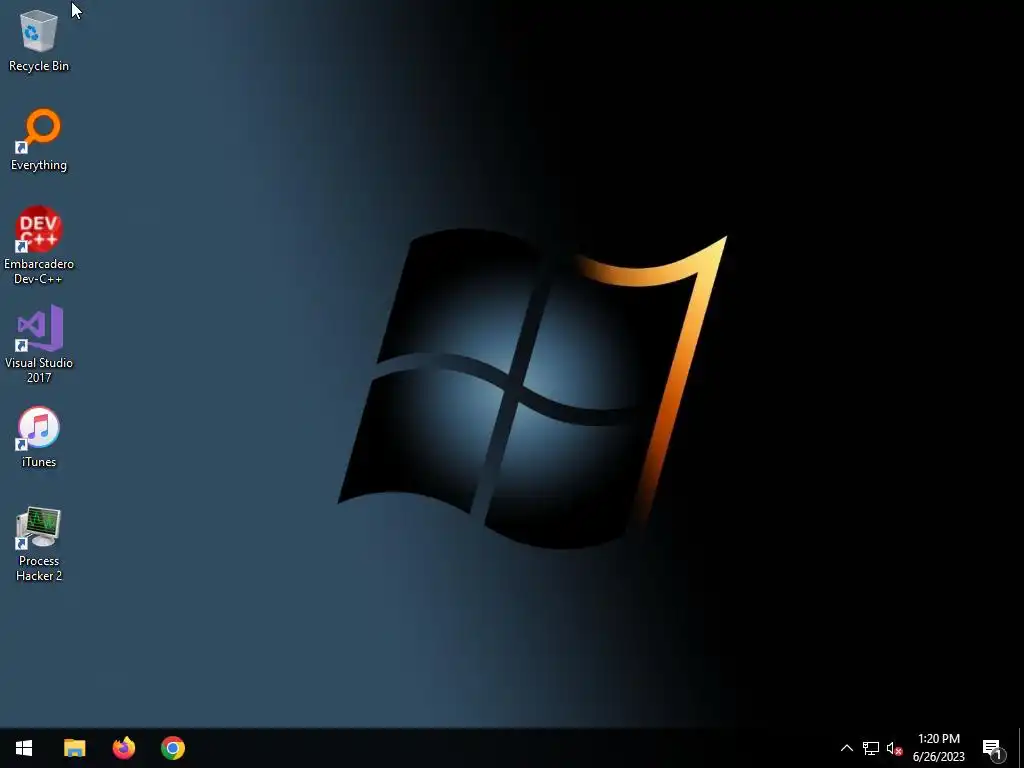Open the muted volume tray icon
Viewport: 1024px width, 768px height.
pos(894,748)
